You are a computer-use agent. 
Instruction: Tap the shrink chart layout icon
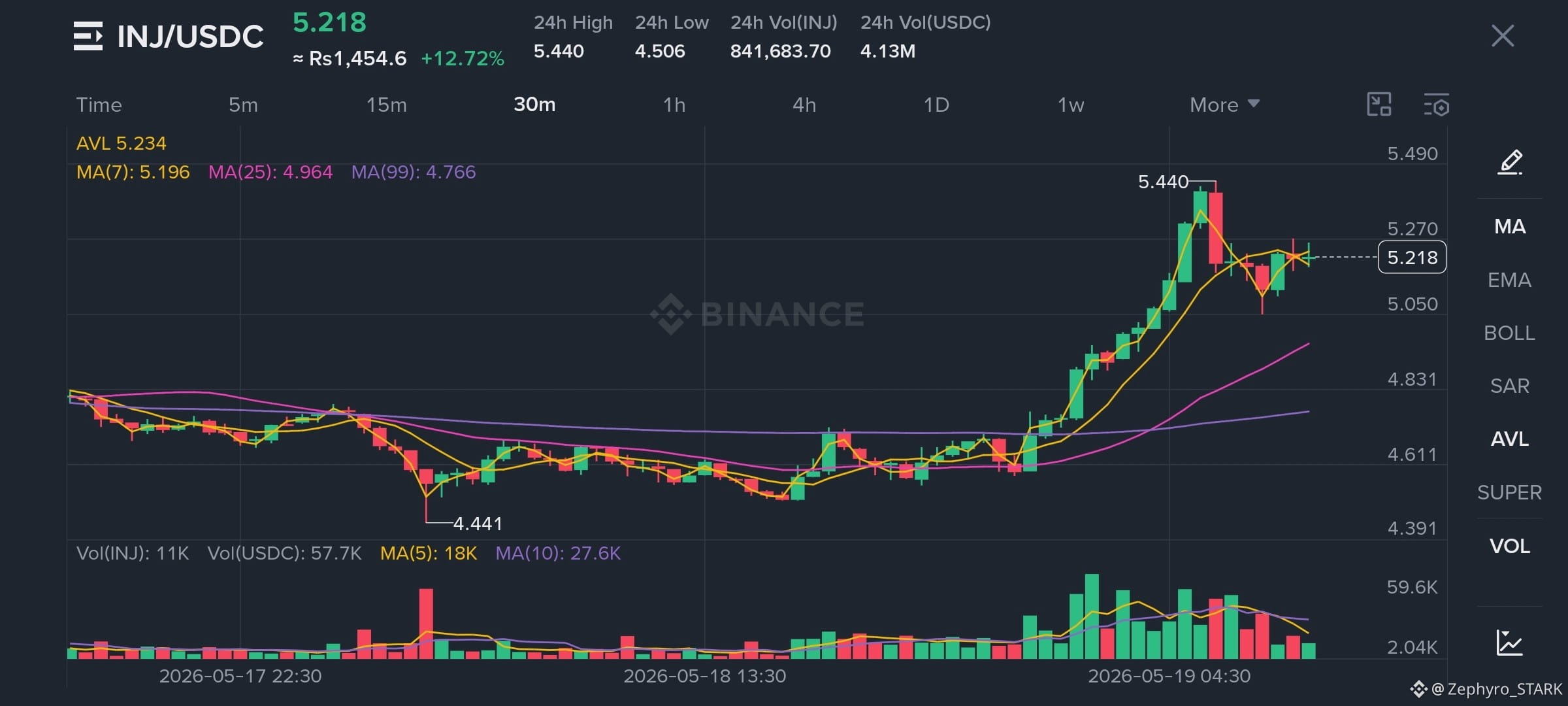1379,105
